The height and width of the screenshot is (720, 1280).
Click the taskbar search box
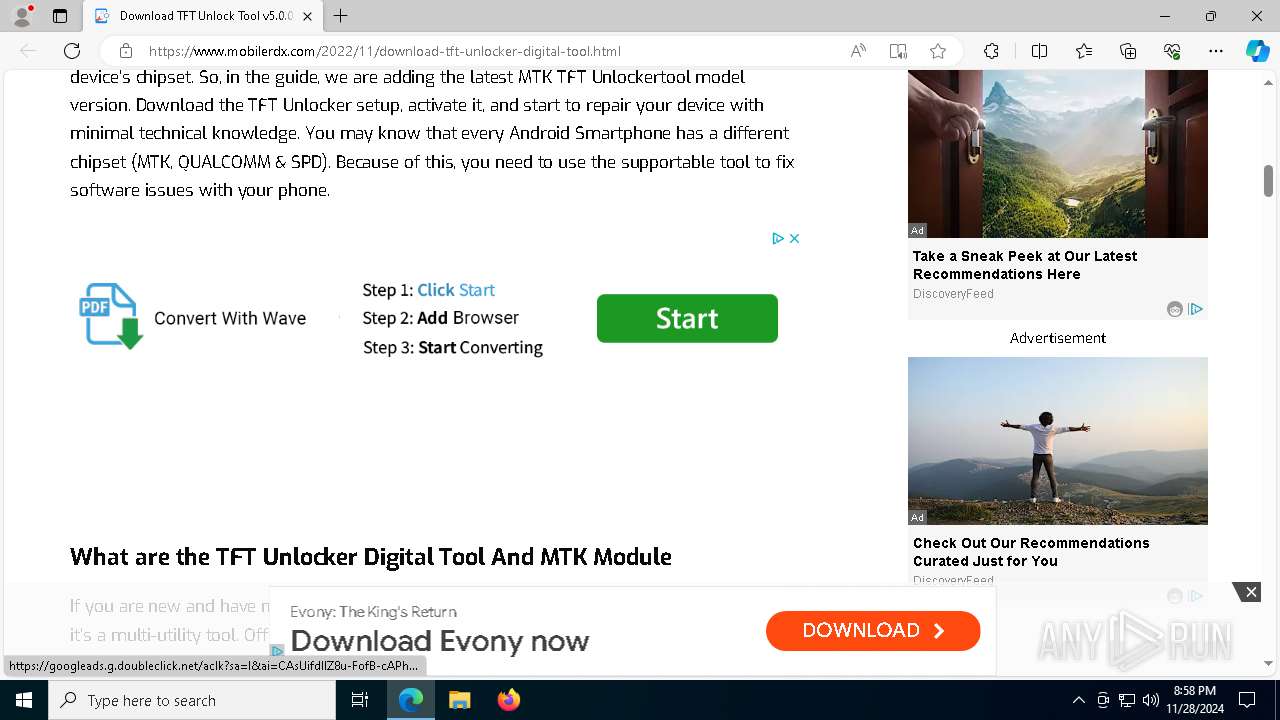tap(192, 700)
